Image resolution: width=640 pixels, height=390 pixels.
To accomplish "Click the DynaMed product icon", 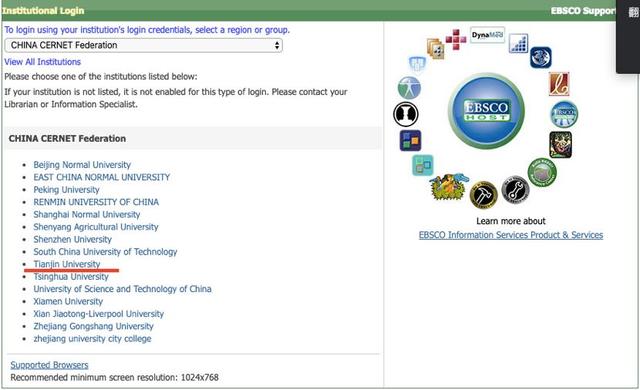I will 487,35.
